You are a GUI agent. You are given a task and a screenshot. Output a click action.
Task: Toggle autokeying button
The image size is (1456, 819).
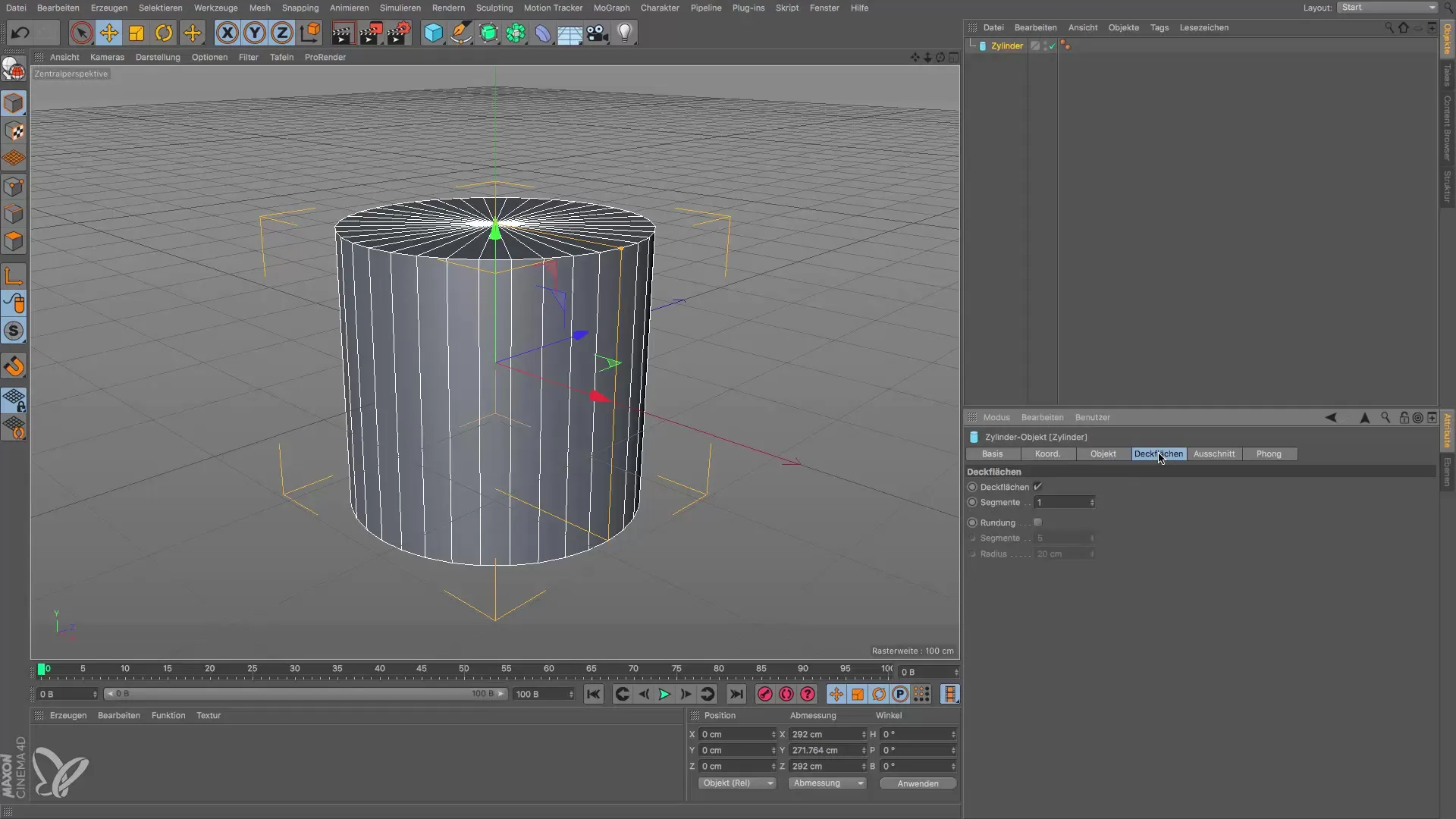[786, 694]
